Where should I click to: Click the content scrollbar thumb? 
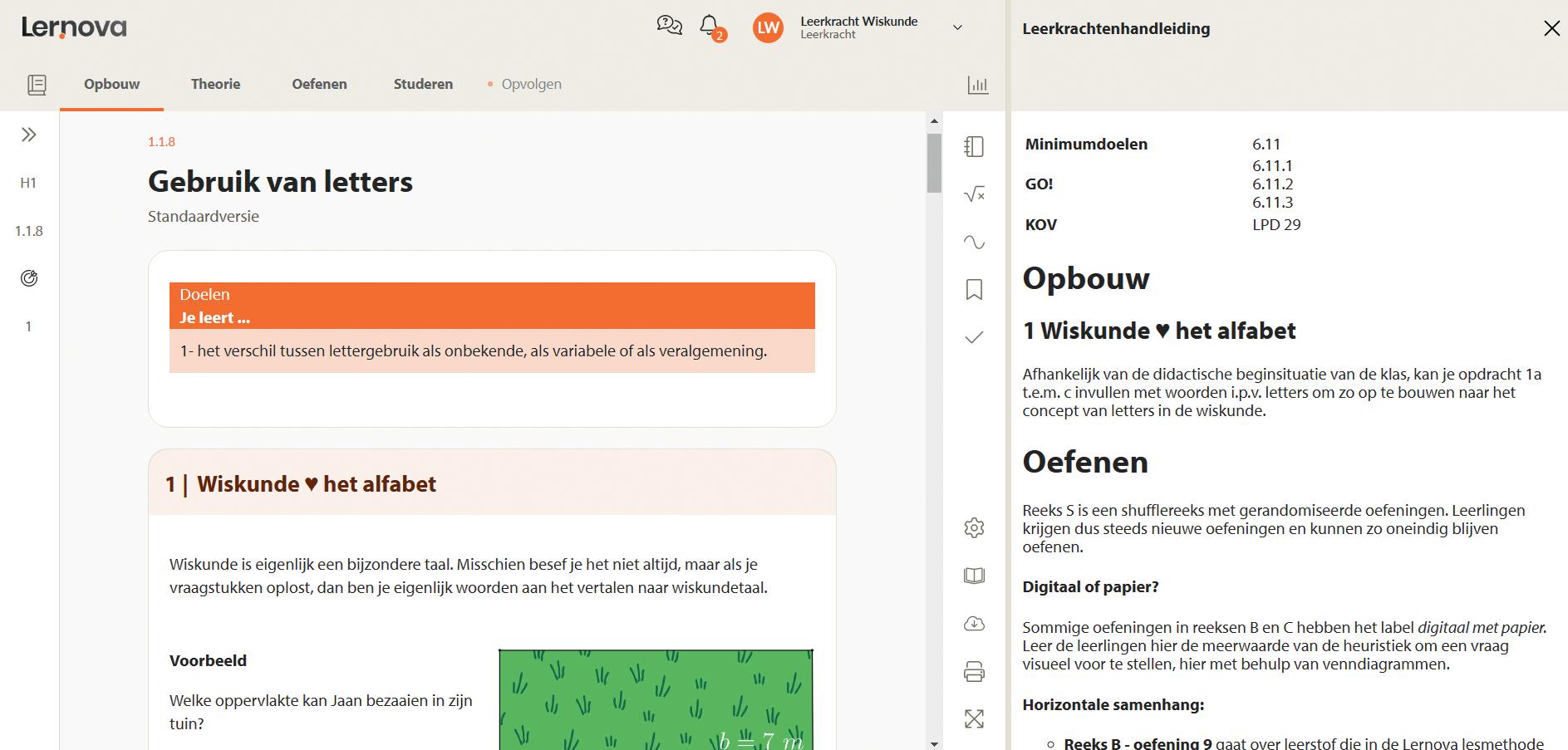(x=934, y=164)
